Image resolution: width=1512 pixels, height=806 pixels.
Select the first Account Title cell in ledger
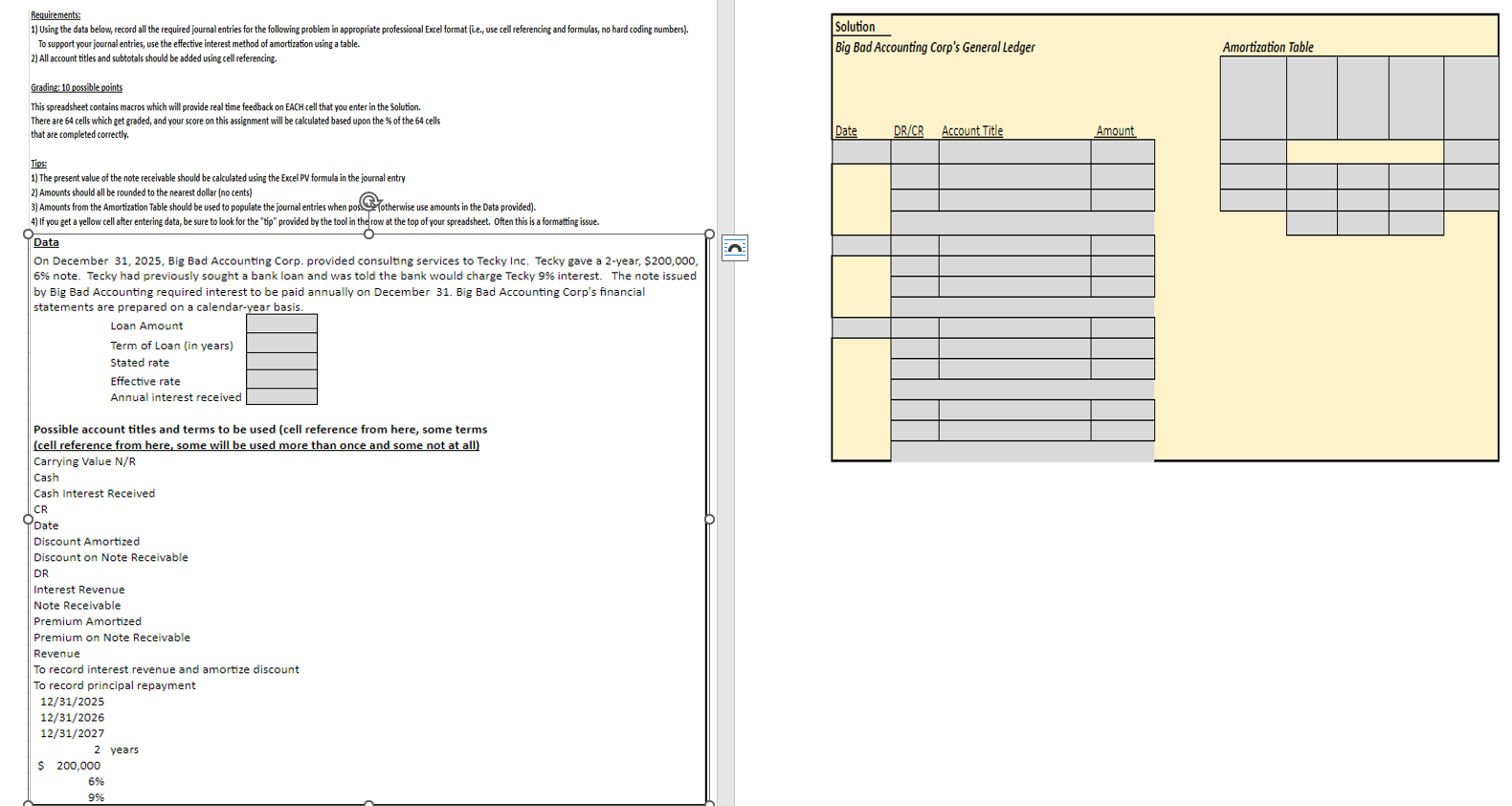click(1014, 151)
